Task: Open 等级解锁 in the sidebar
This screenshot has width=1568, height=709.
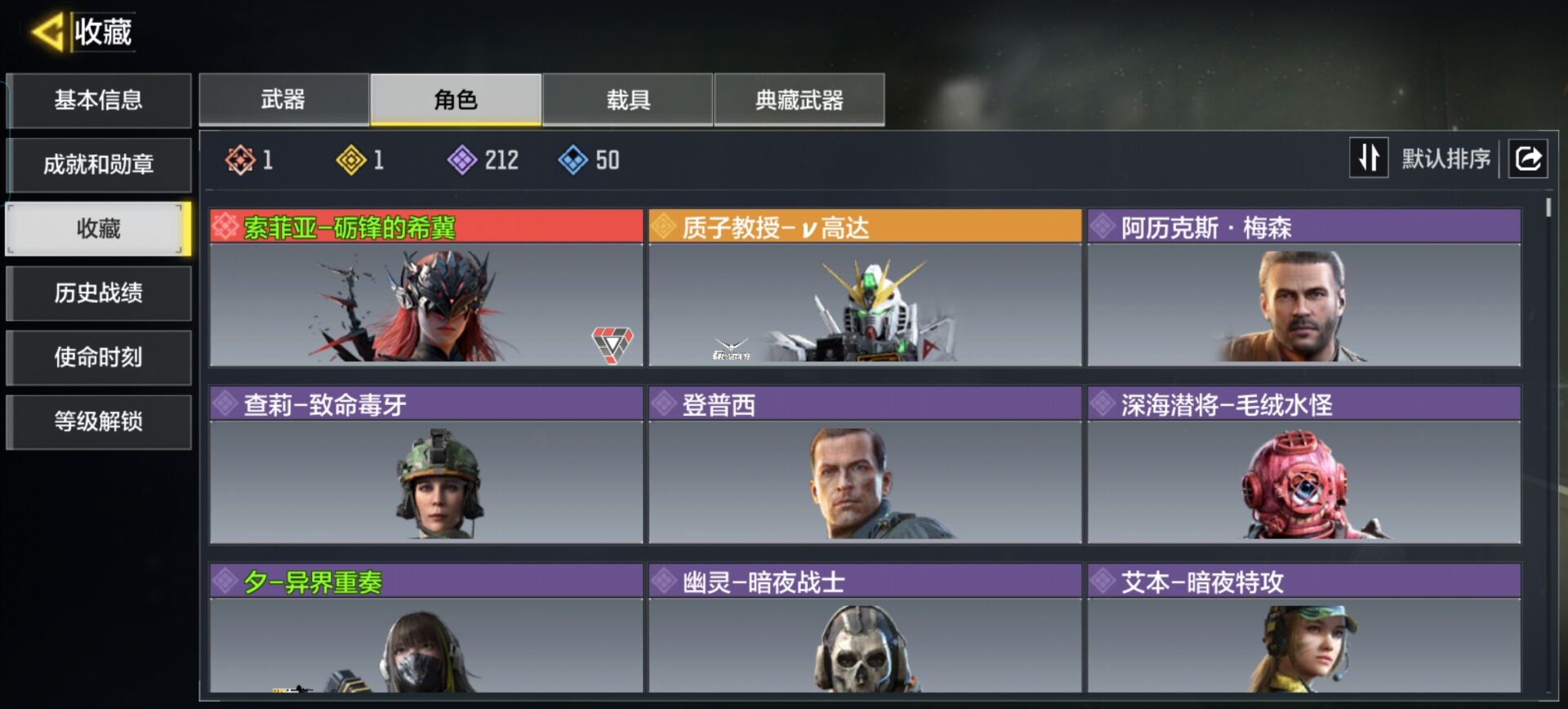Action: pyautogui.click(x=99, y=421)
